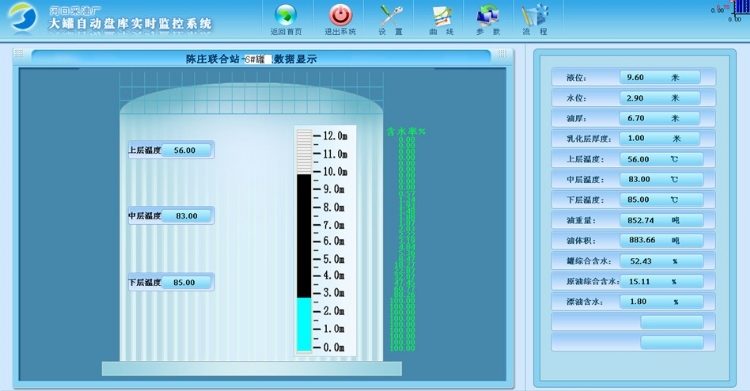Screen dimensions: 750x391
Task: Click the red 退出系统 power icon
Action: [x=341, y=15]
